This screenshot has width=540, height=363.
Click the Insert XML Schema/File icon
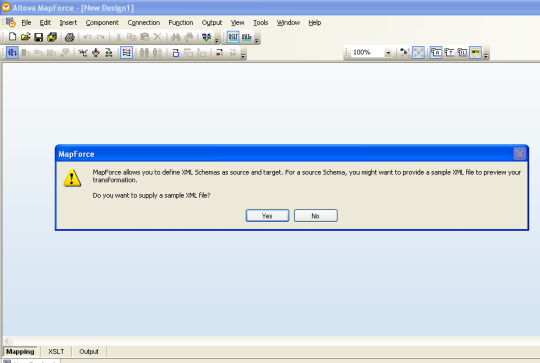coord(12,53)
